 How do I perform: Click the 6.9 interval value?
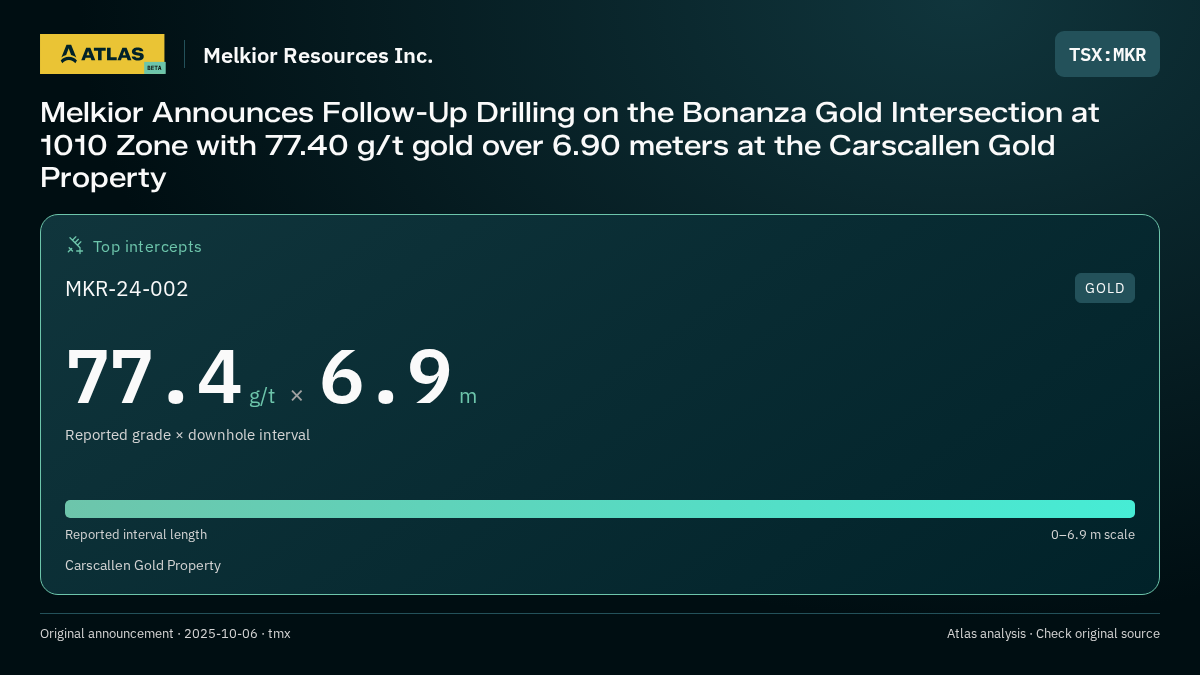pos(386,377)
